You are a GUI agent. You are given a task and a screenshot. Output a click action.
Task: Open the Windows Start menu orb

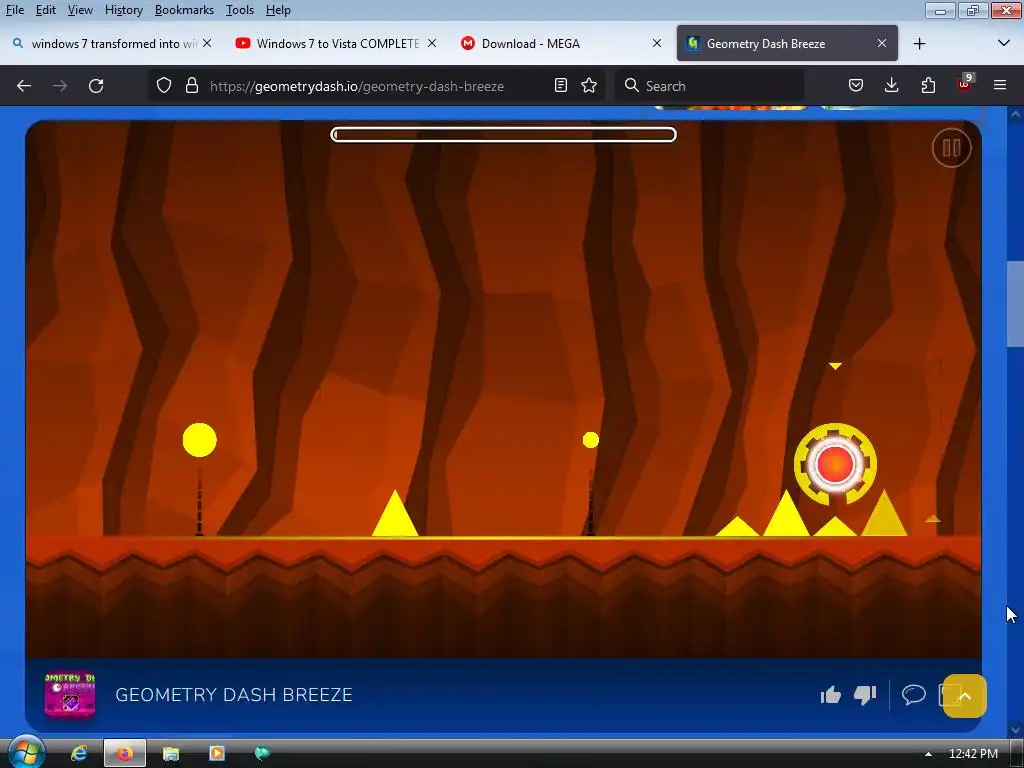point(26,752)
